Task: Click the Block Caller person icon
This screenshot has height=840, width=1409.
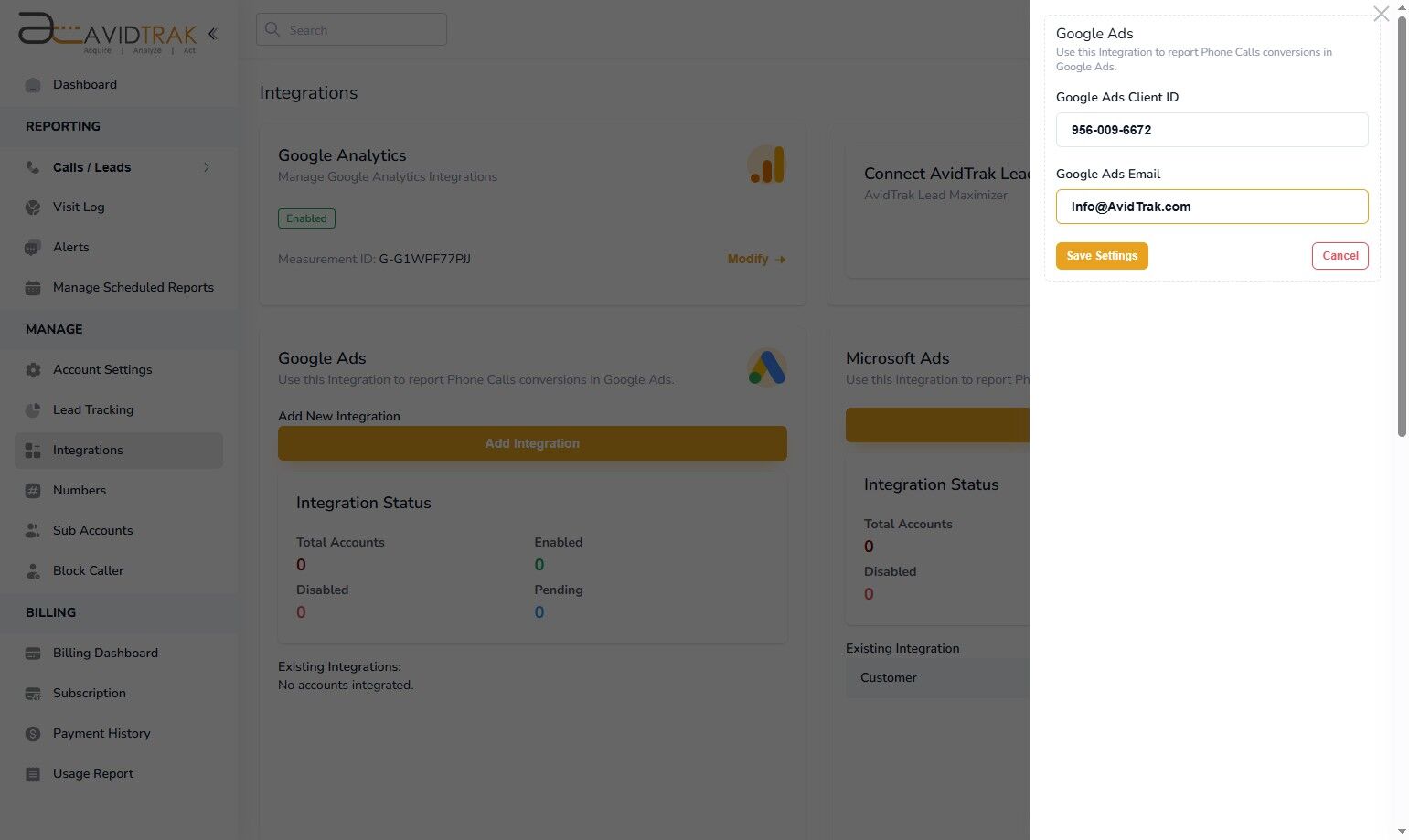Action: tap(33, 571)
